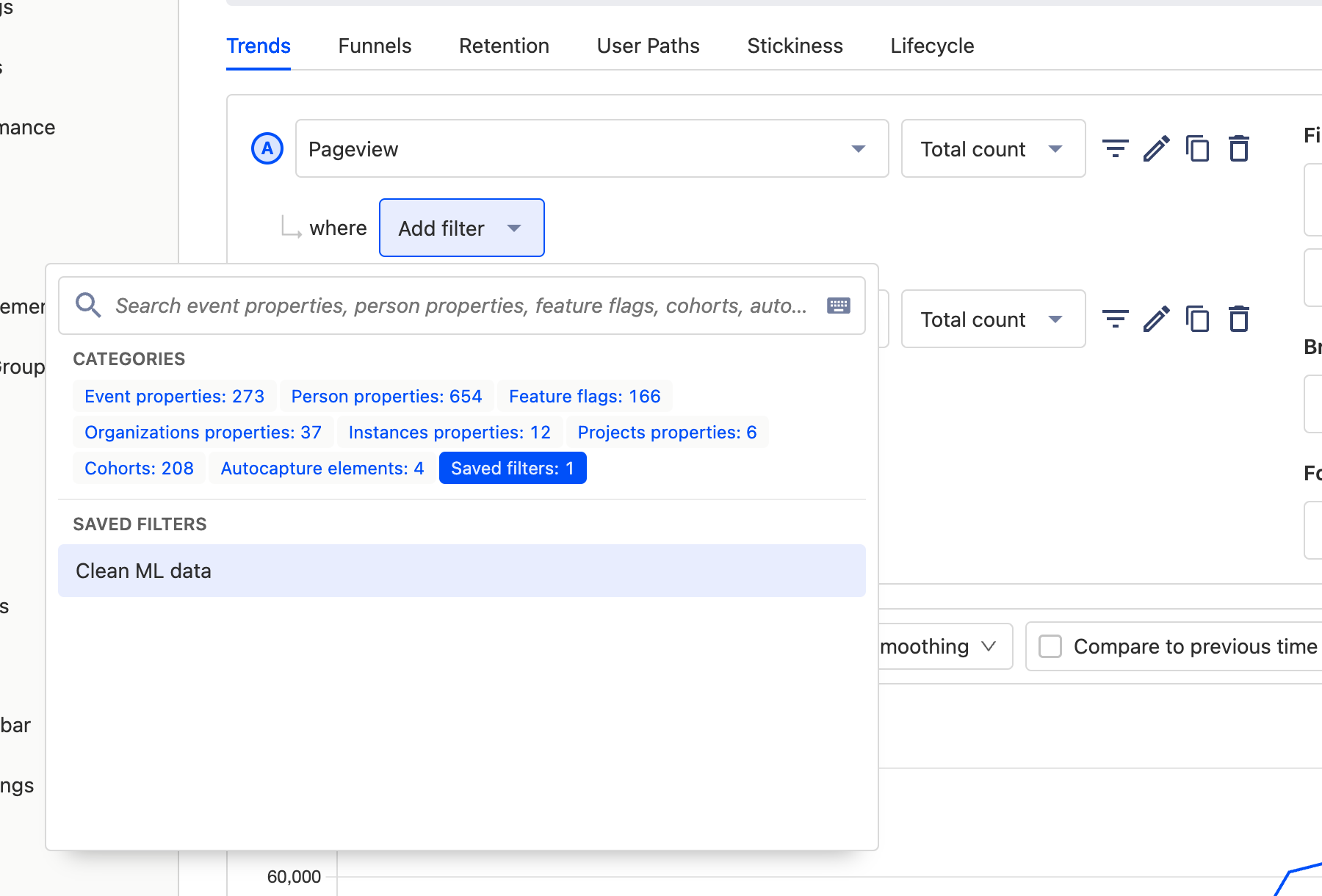Switch to the Funnels tab
The image size is (1322, 896).
[375, 46]
